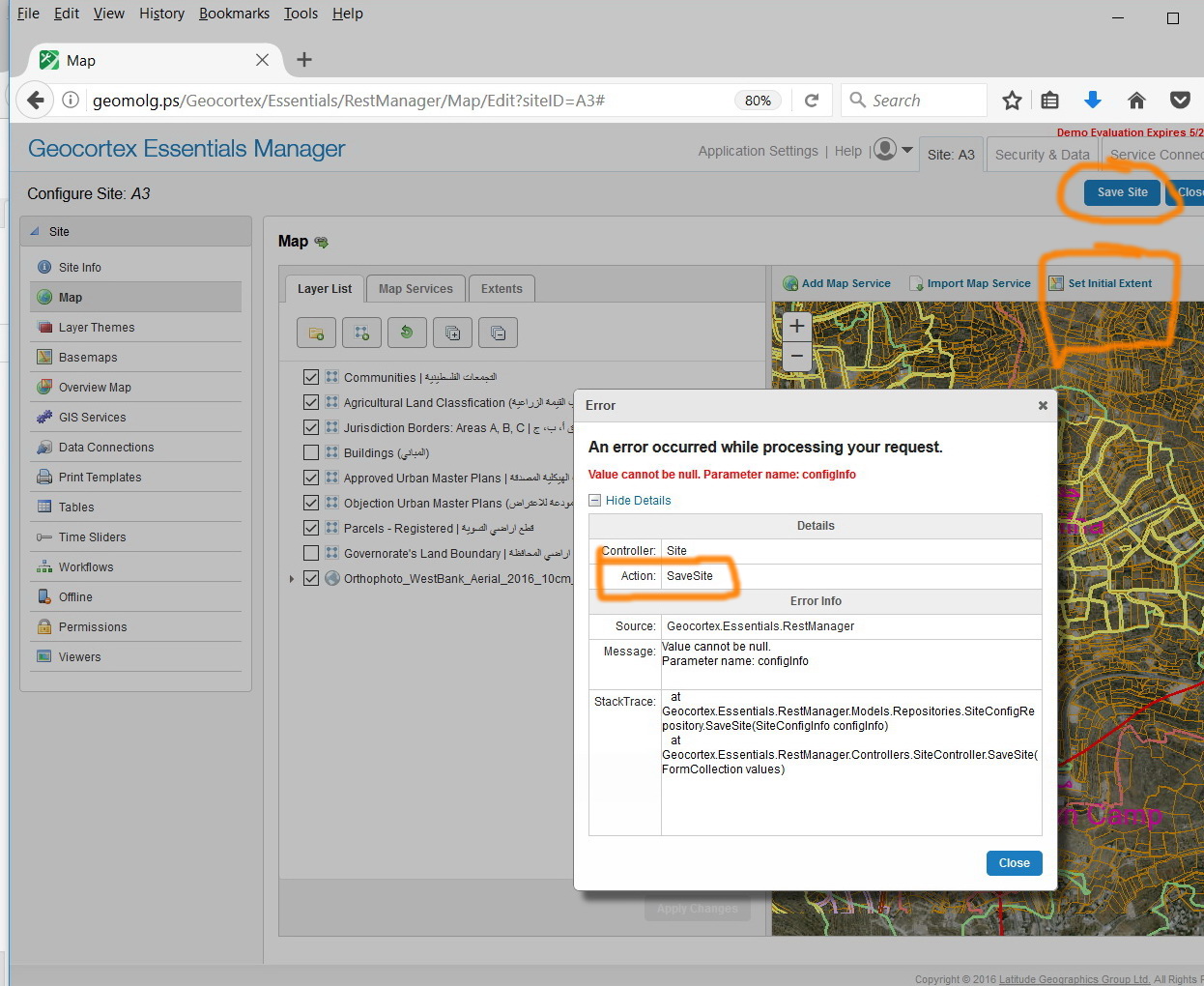Click Set Initial Extent link
Screen dimensions: 1204x986
(x=1101, y=283)
